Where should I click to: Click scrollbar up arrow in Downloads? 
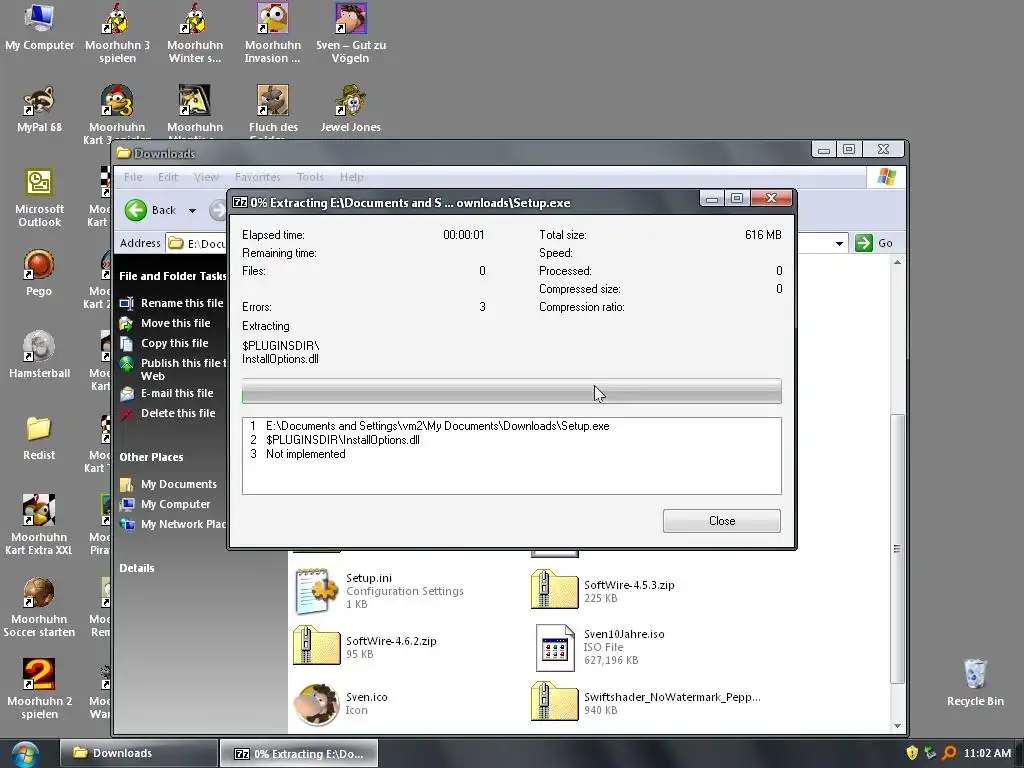pos(898,263)
